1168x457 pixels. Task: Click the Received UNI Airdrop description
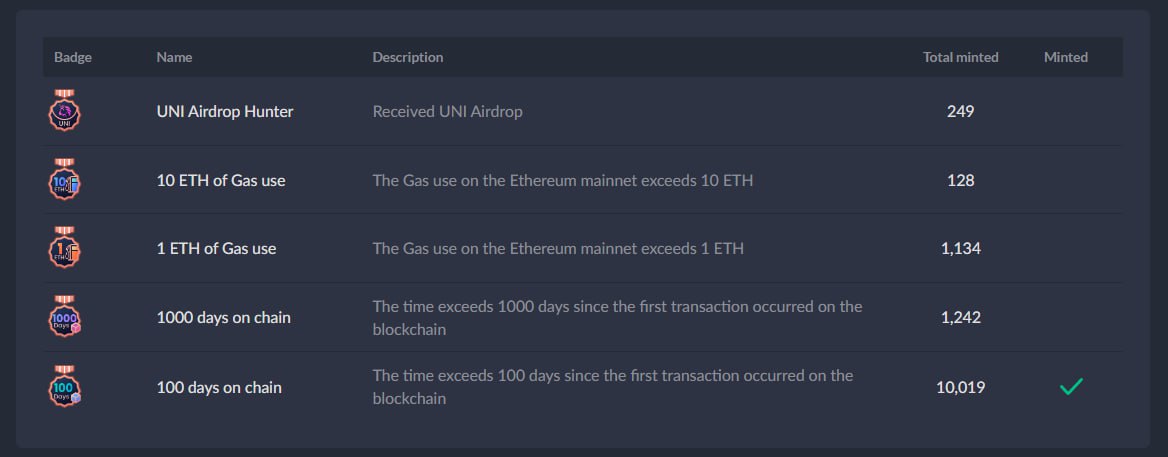click(447, 111)
